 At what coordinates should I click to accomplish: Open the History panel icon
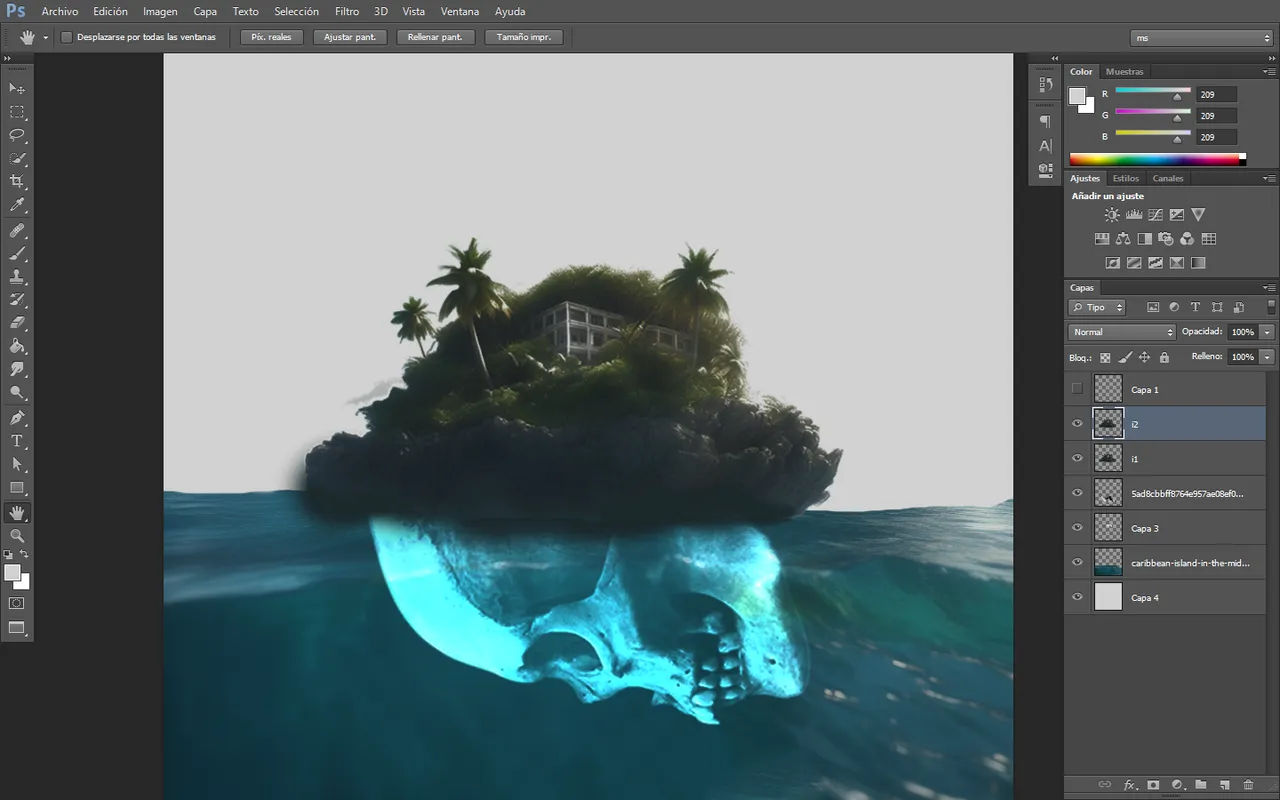tap(1045, 84)
